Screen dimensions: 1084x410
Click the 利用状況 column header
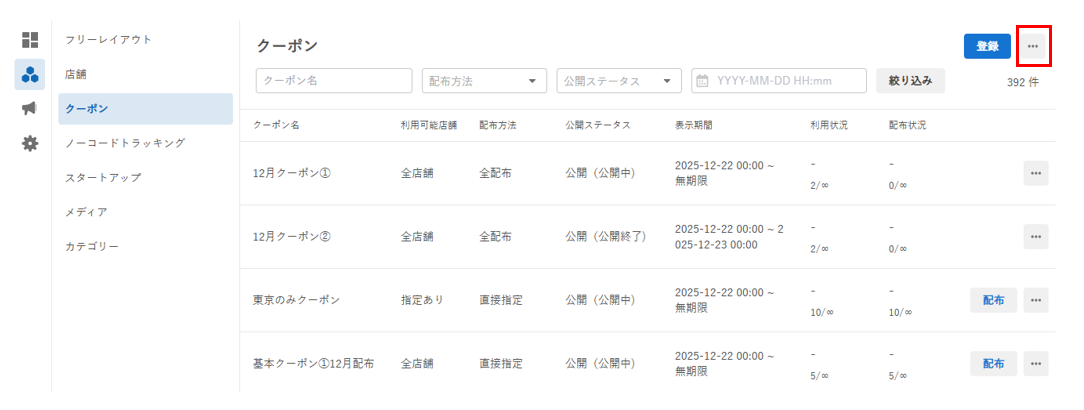point(829,126)
